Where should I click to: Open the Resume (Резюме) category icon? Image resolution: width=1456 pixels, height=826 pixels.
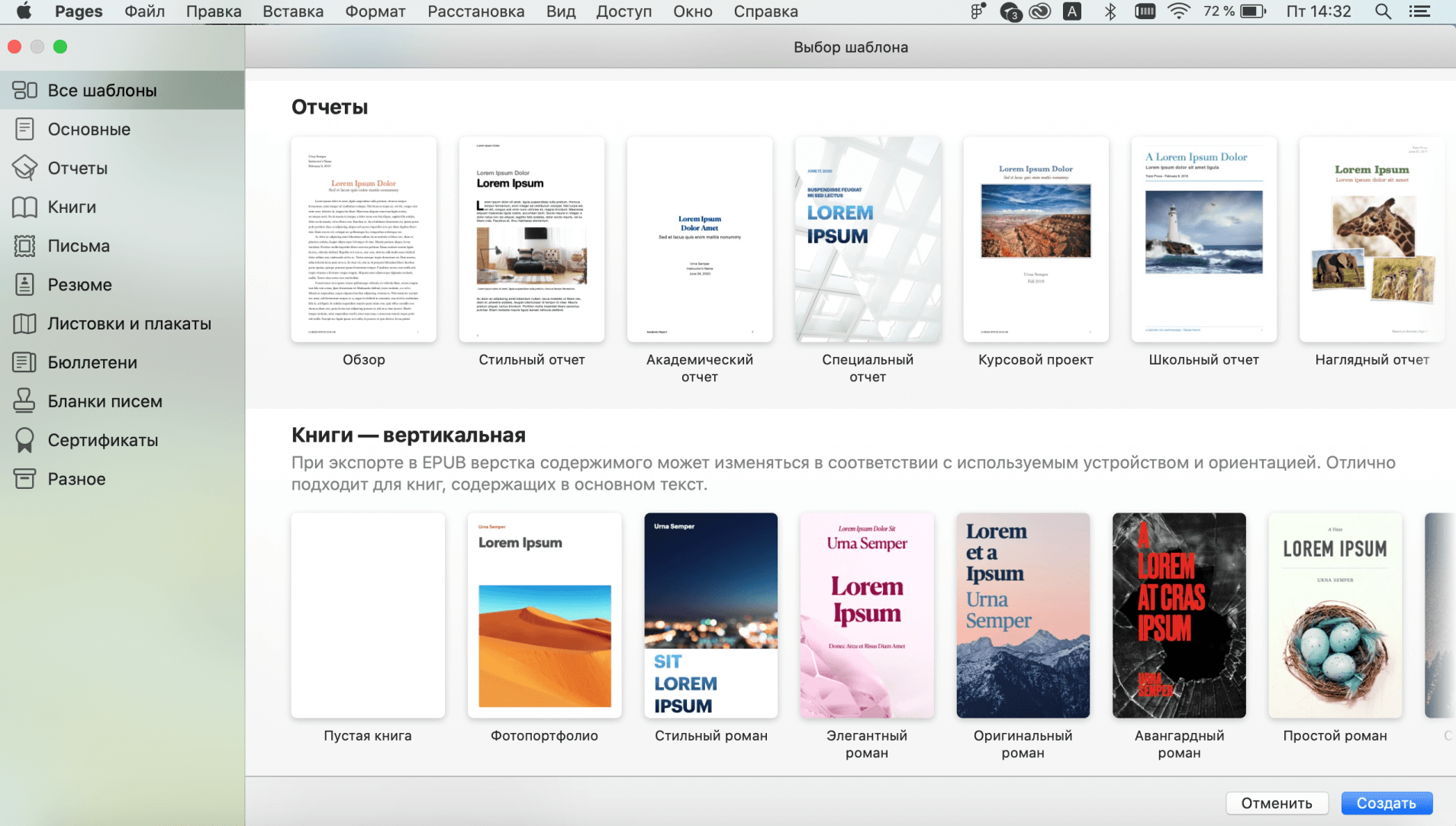point(24,284)
